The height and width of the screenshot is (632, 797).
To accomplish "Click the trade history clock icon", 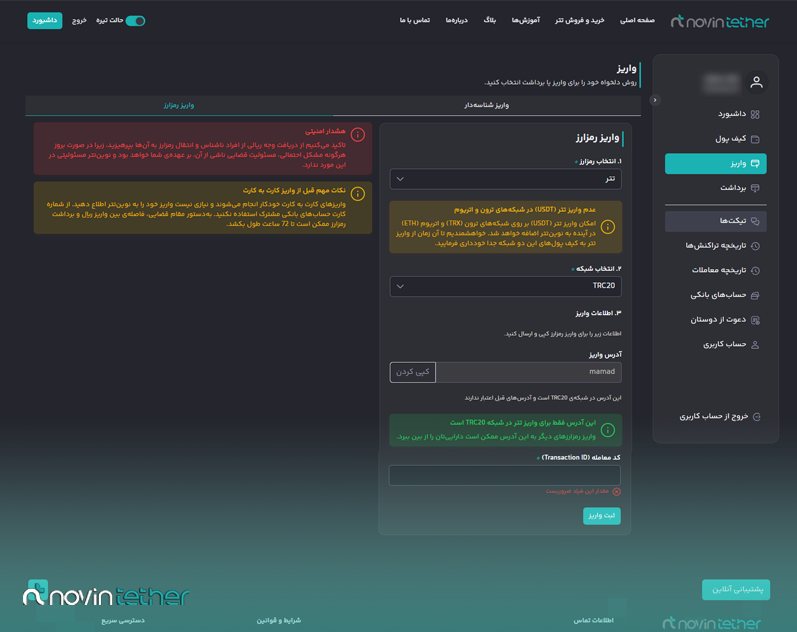I will click(x=755, y=270).
